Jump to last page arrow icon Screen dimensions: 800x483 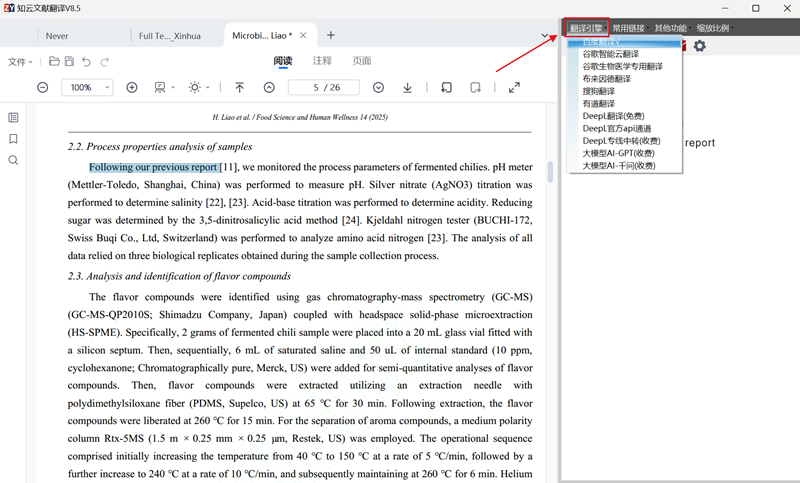(408, 88)
